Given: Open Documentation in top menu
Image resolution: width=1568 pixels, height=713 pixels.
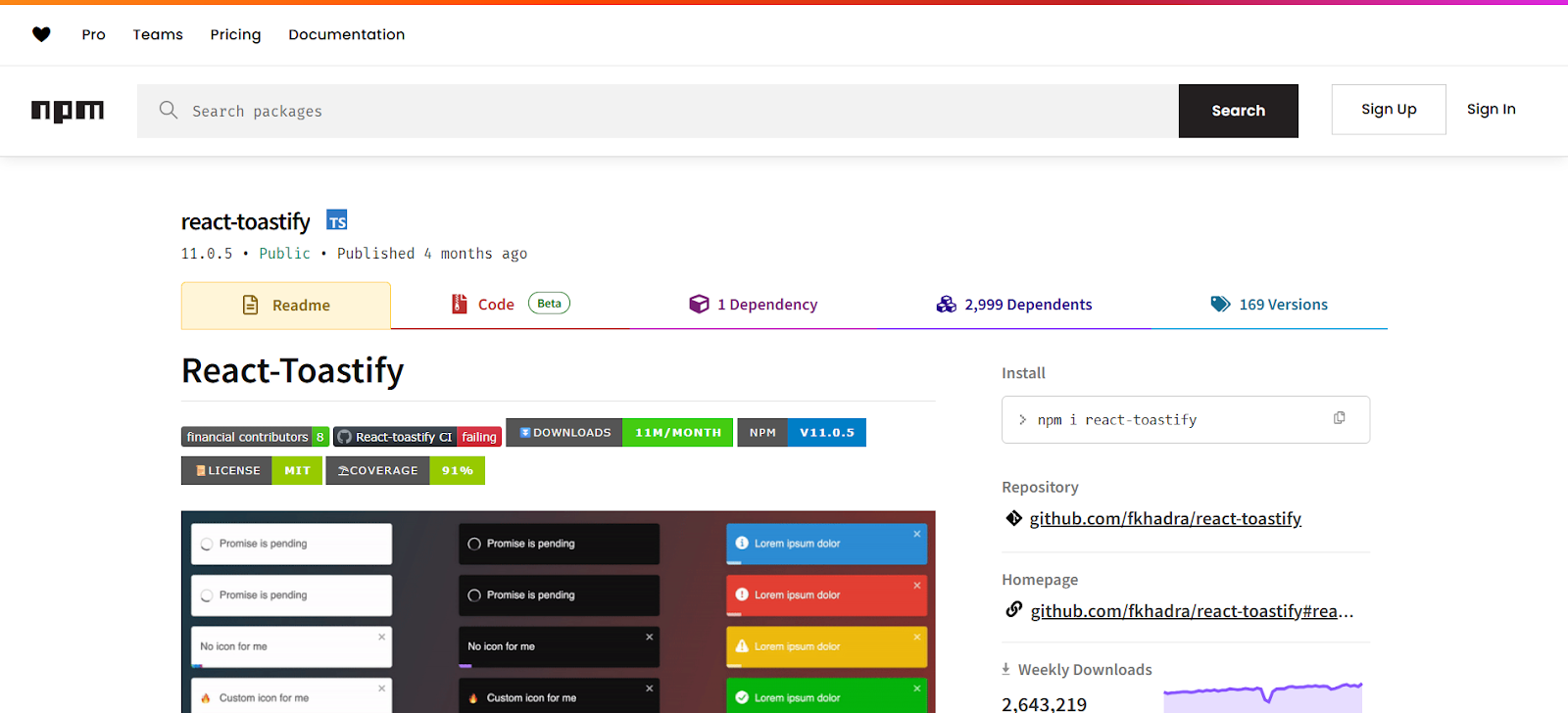Looking at the screenshot, I should pos(346,34).
